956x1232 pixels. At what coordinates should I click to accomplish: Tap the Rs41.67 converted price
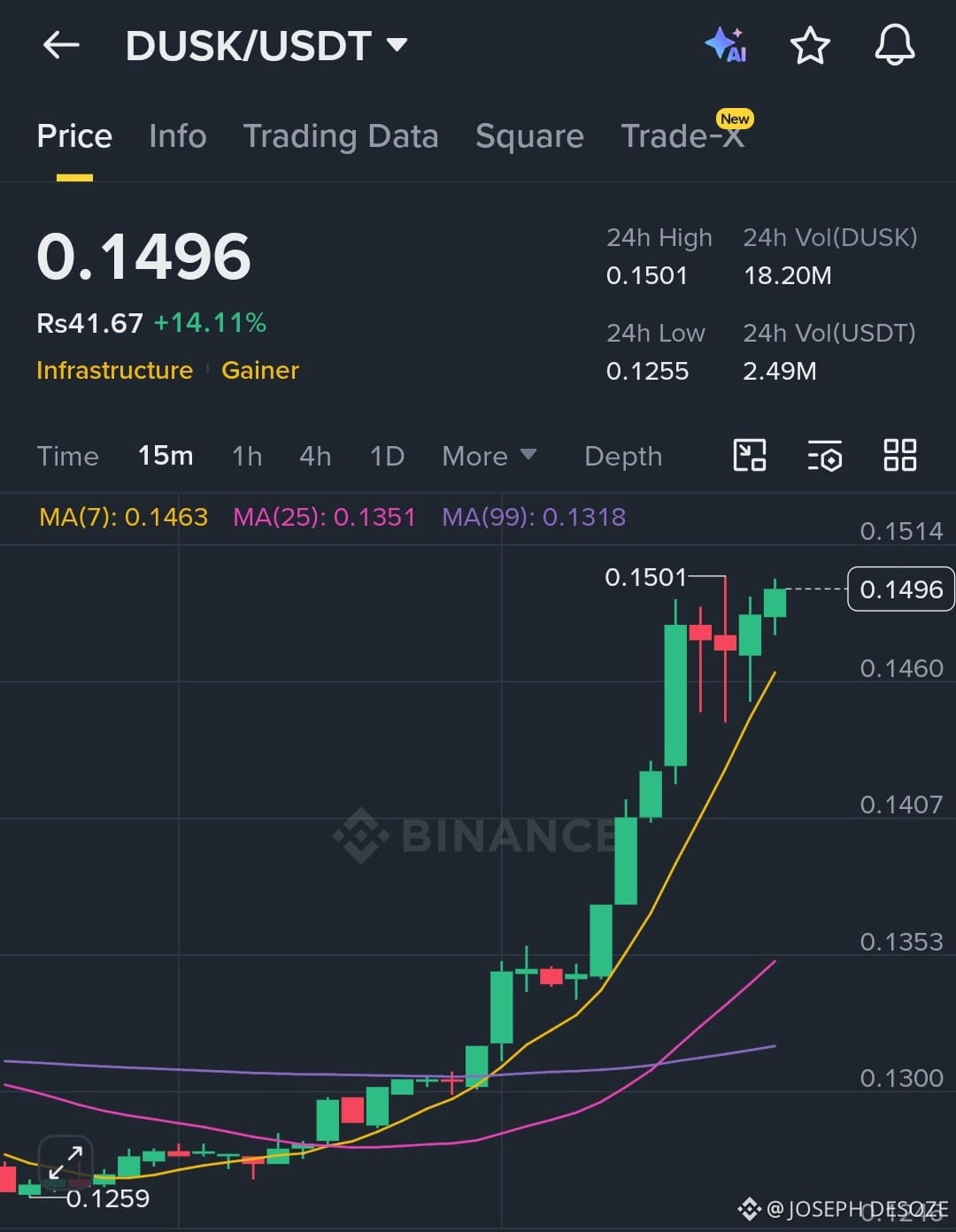[89, 323]
